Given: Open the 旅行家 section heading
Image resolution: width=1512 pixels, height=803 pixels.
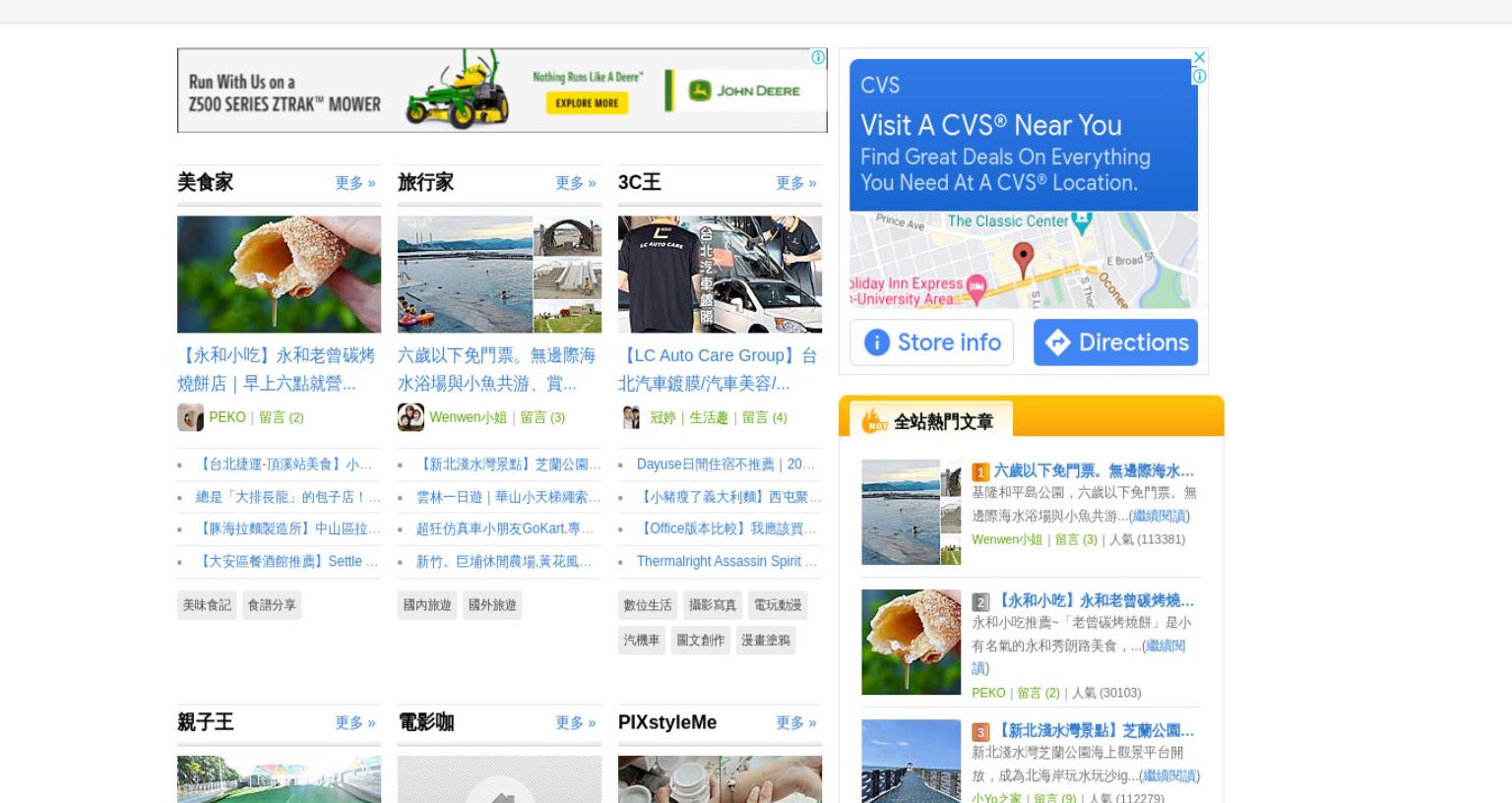Looking at the screenshot, I should 426,182.
